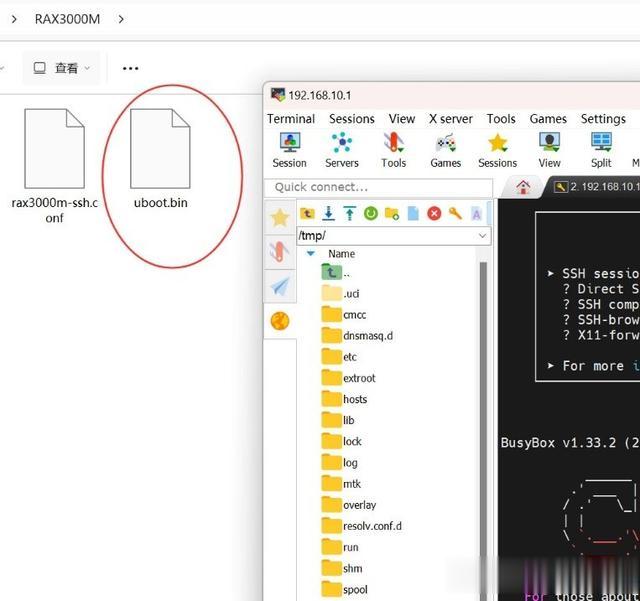640x601 pixels.
Task: Select the spool folder
Action: 344,590
